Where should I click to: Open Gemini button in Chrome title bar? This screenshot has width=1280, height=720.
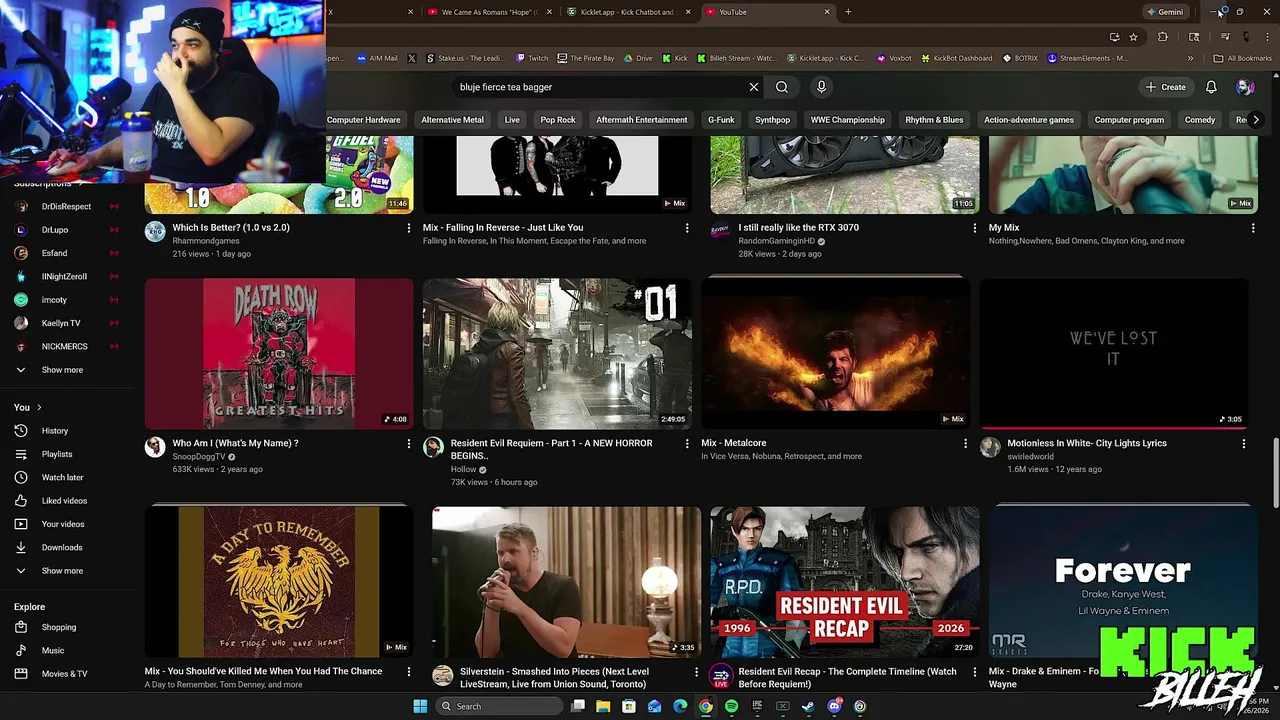(x=1164, y=12)
